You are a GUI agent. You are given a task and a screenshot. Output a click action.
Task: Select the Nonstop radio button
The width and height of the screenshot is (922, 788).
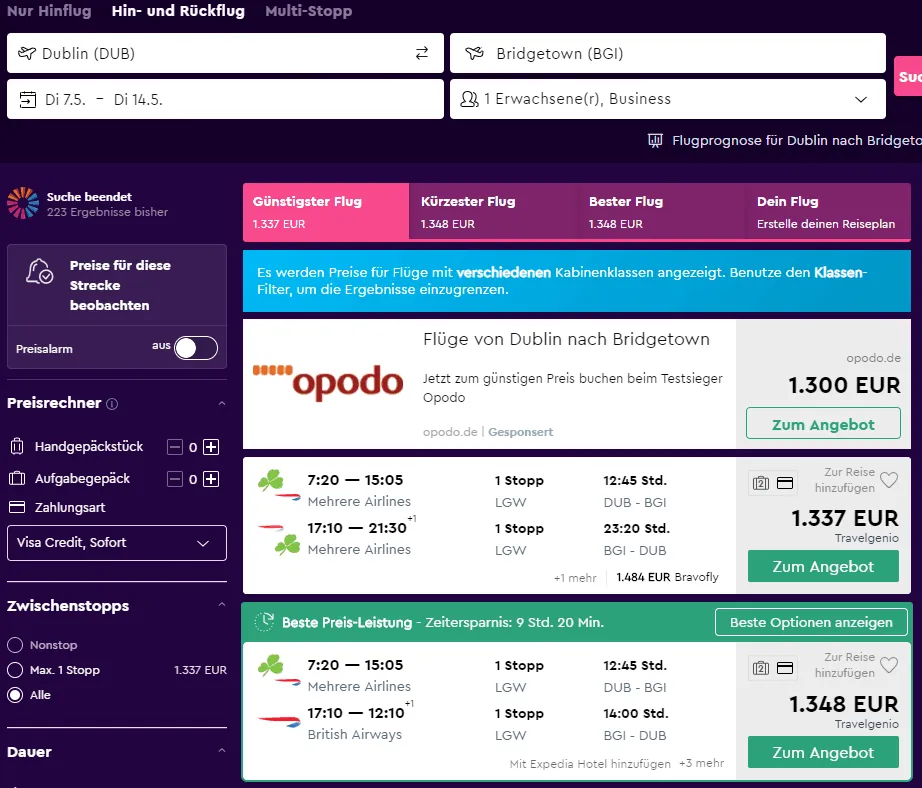pos(15,646)
